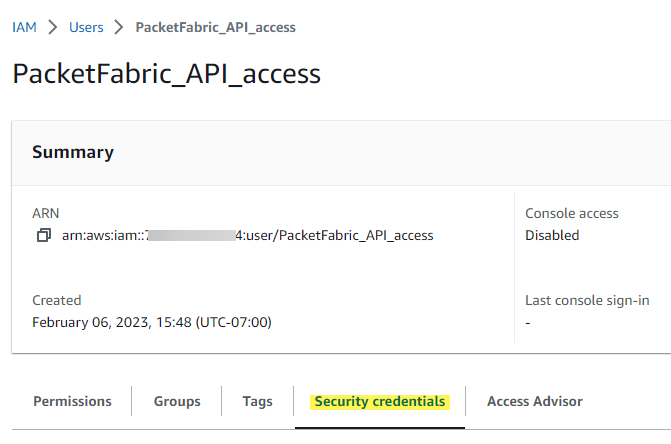Screen dimensions: 671x444
Task: Open the IAM breadcrumb link
Action: [x=24, y=27]
